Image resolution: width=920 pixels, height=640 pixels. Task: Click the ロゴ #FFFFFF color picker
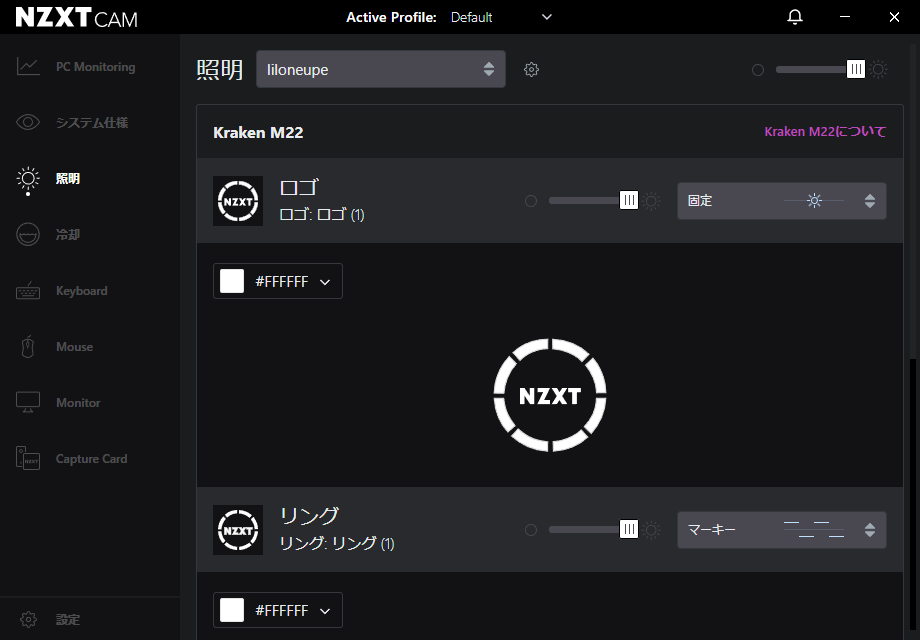[x=278, y=282]
